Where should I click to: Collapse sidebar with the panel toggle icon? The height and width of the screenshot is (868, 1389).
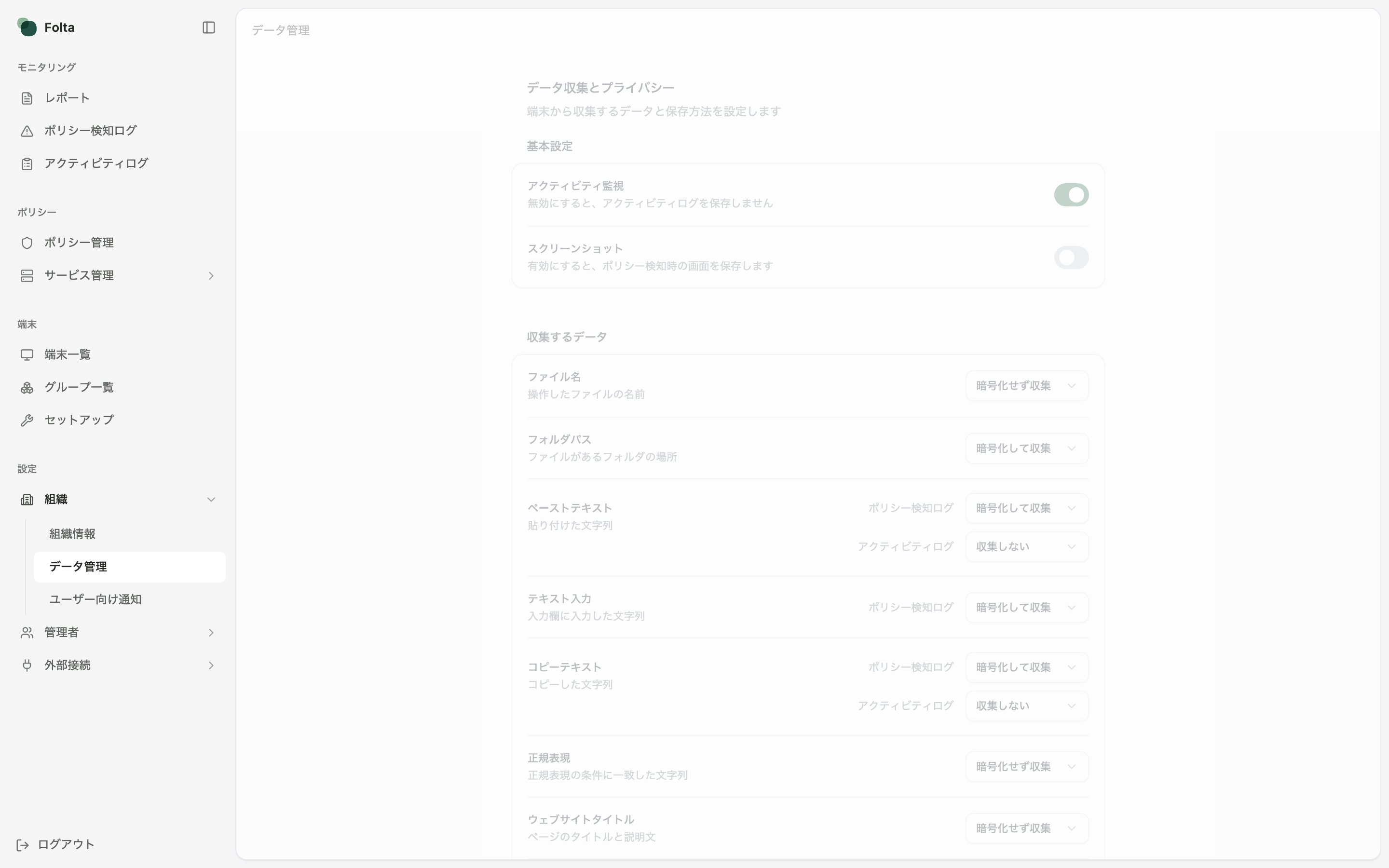[x=209, y=27]
